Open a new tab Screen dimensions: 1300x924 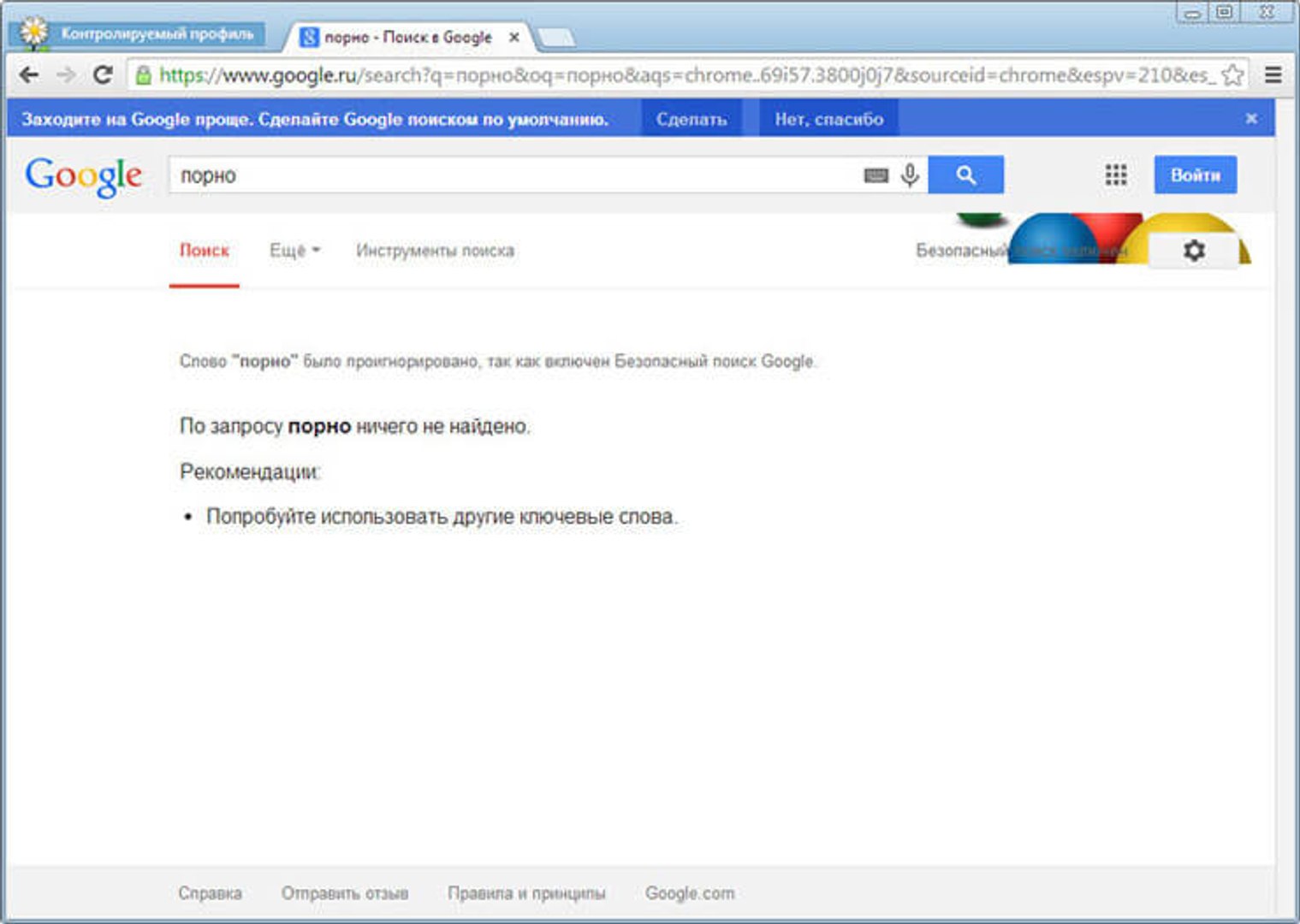[556, 38]
